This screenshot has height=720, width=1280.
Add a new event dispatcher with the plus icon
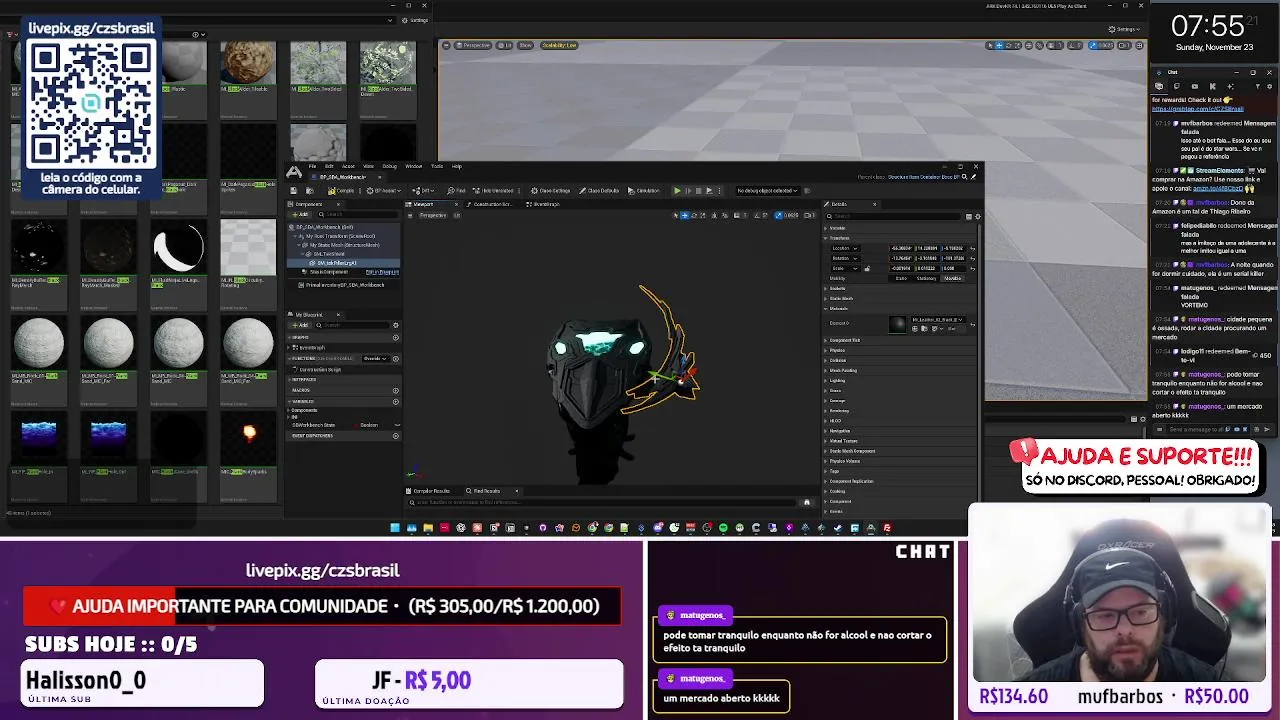point(396,436)
